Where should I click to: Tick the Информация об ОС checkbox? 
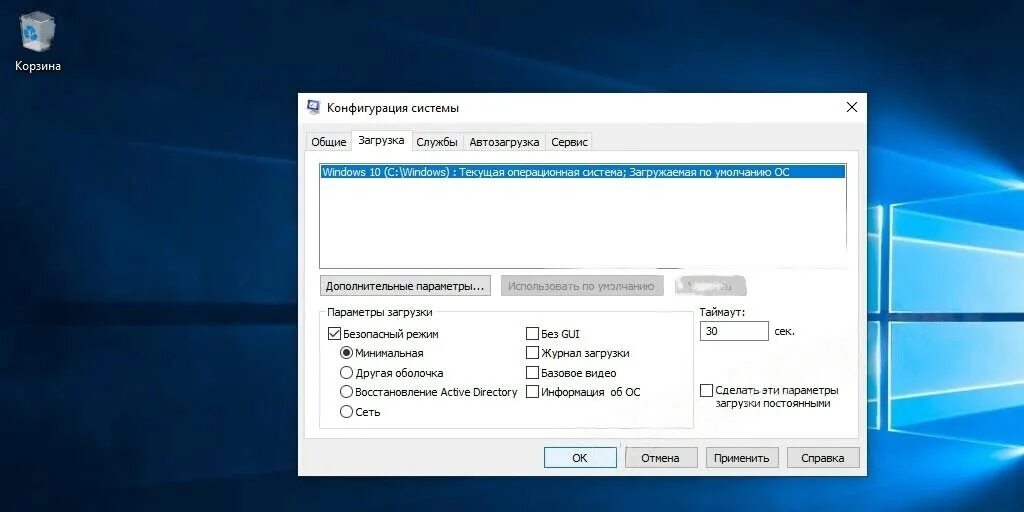[532, 392]
